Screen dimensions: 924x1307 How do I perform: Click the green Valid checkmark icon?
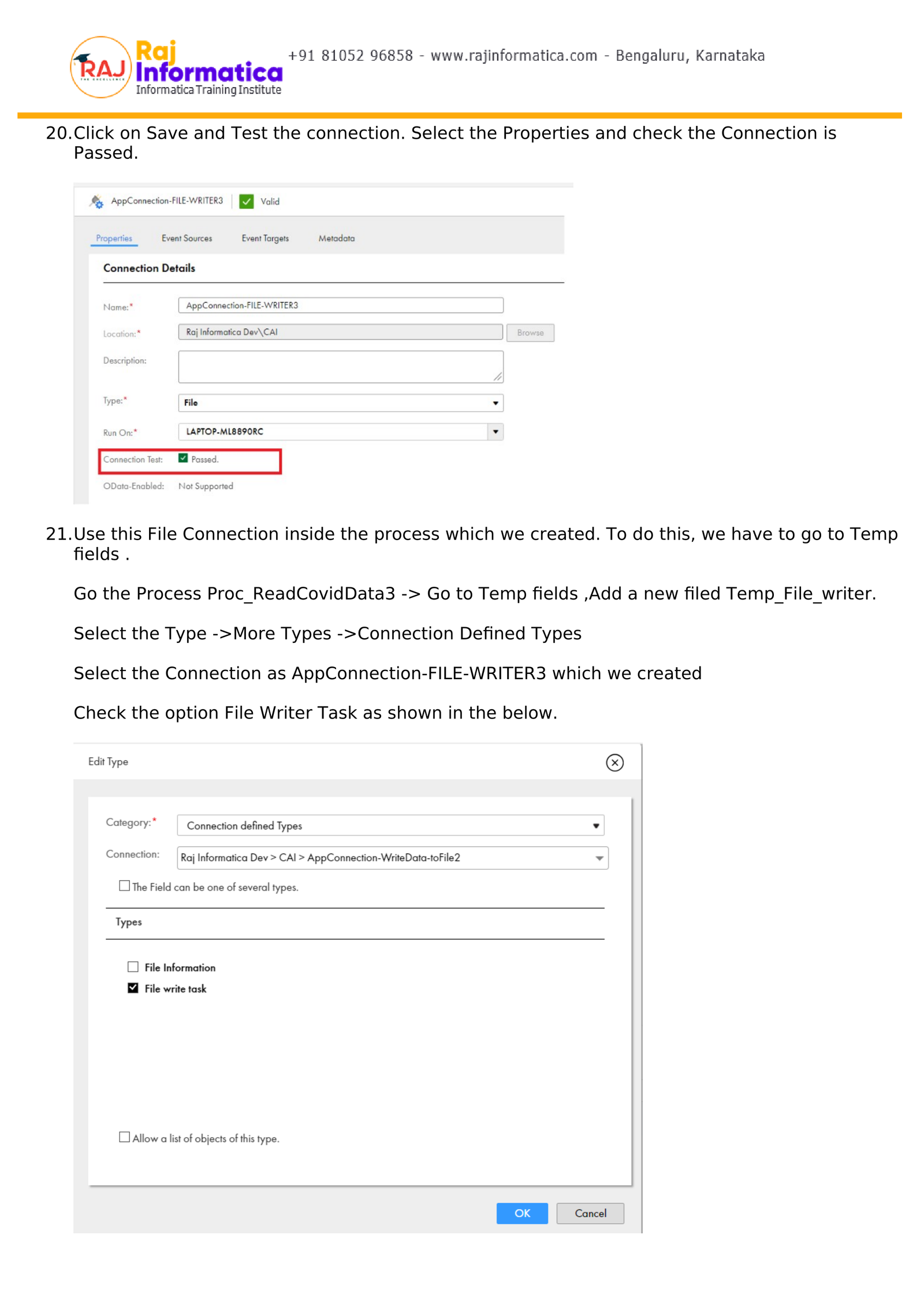point(247,202)
